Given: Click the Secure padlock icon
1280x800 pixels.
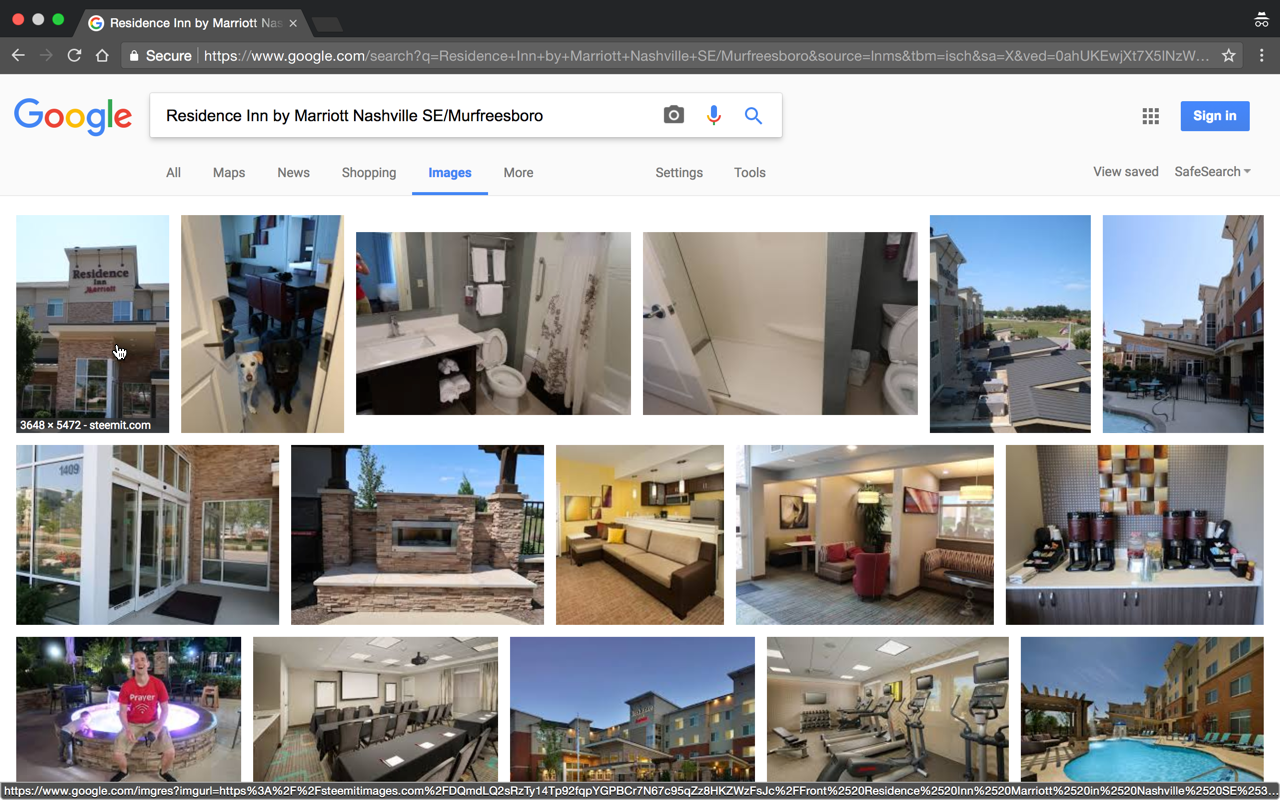Looking at the screenshot, I should pos(134,56).
